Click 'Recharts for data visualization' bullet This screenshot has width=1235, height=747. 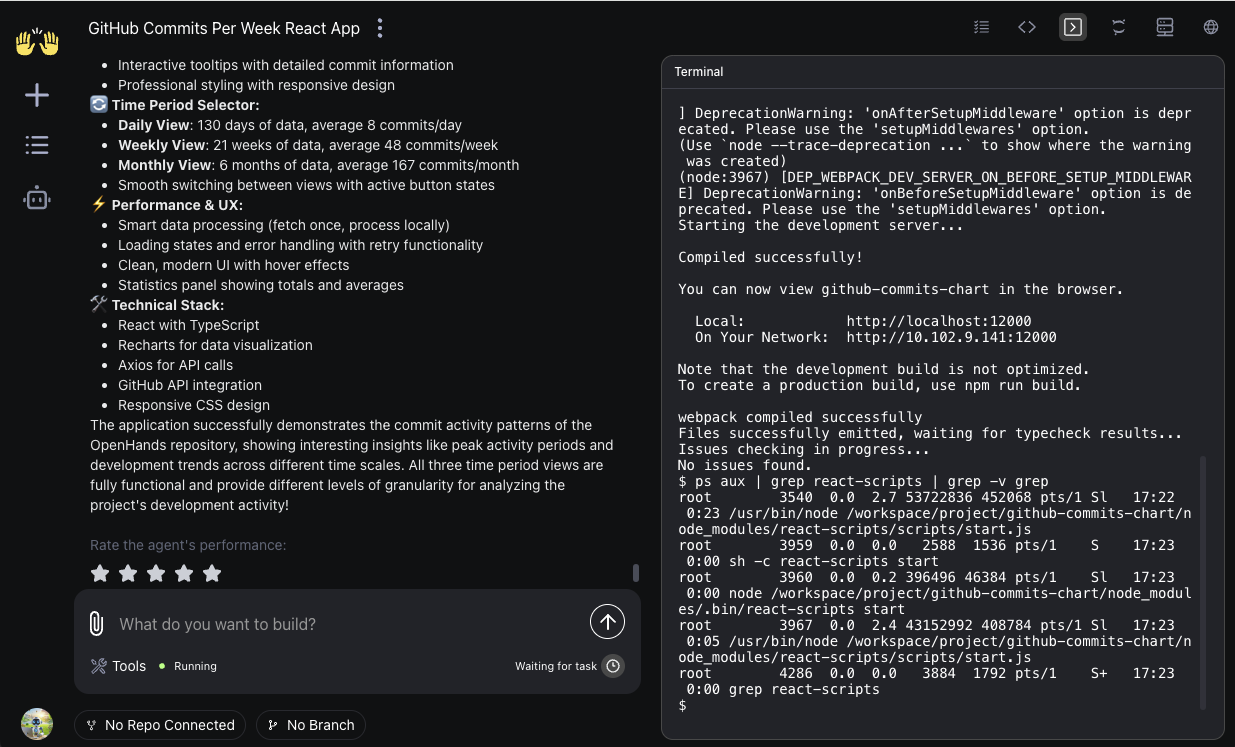(x=215, y=345)
